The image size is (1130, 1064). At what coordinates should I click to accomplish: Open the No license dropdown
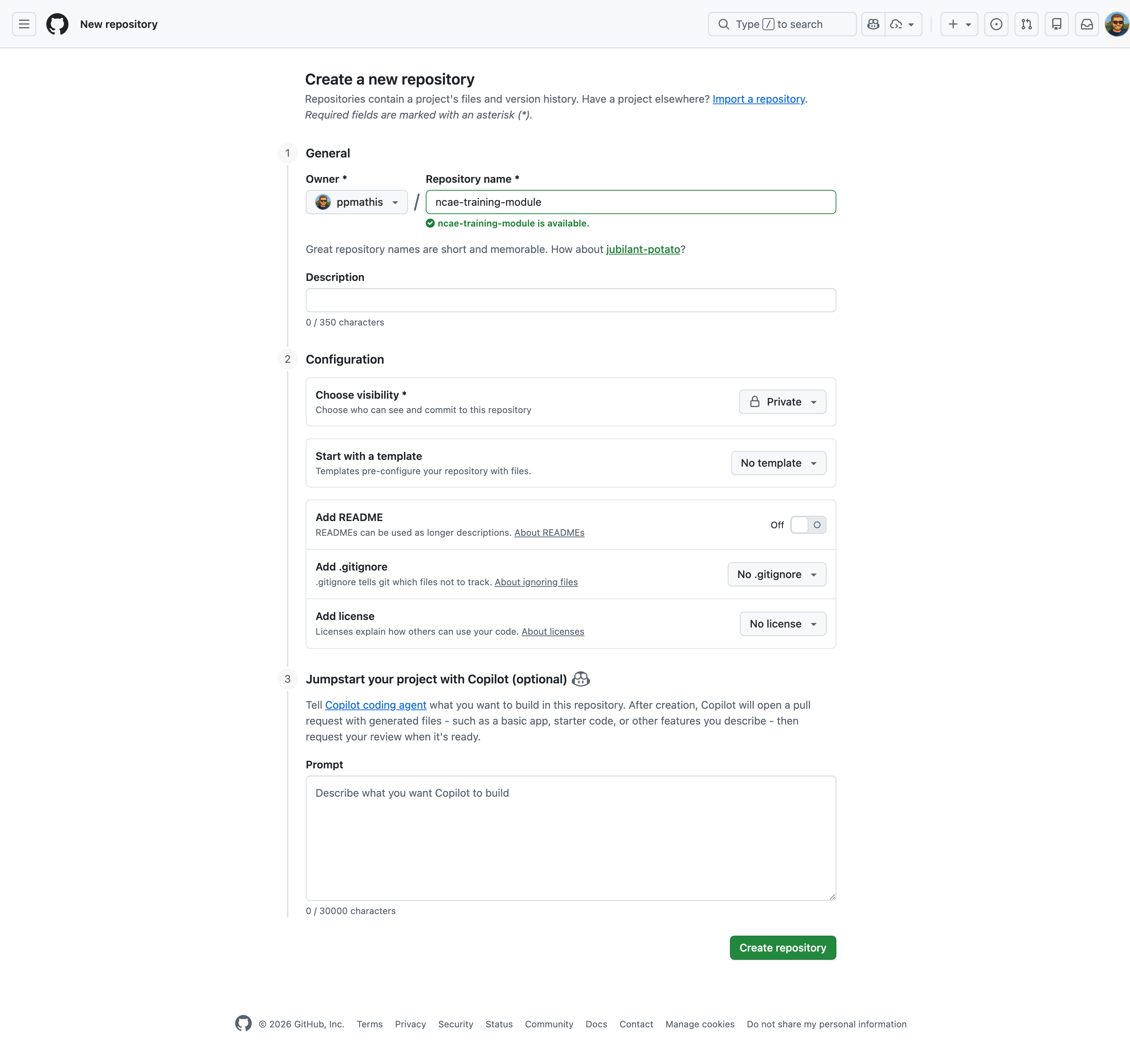(783, 624)
